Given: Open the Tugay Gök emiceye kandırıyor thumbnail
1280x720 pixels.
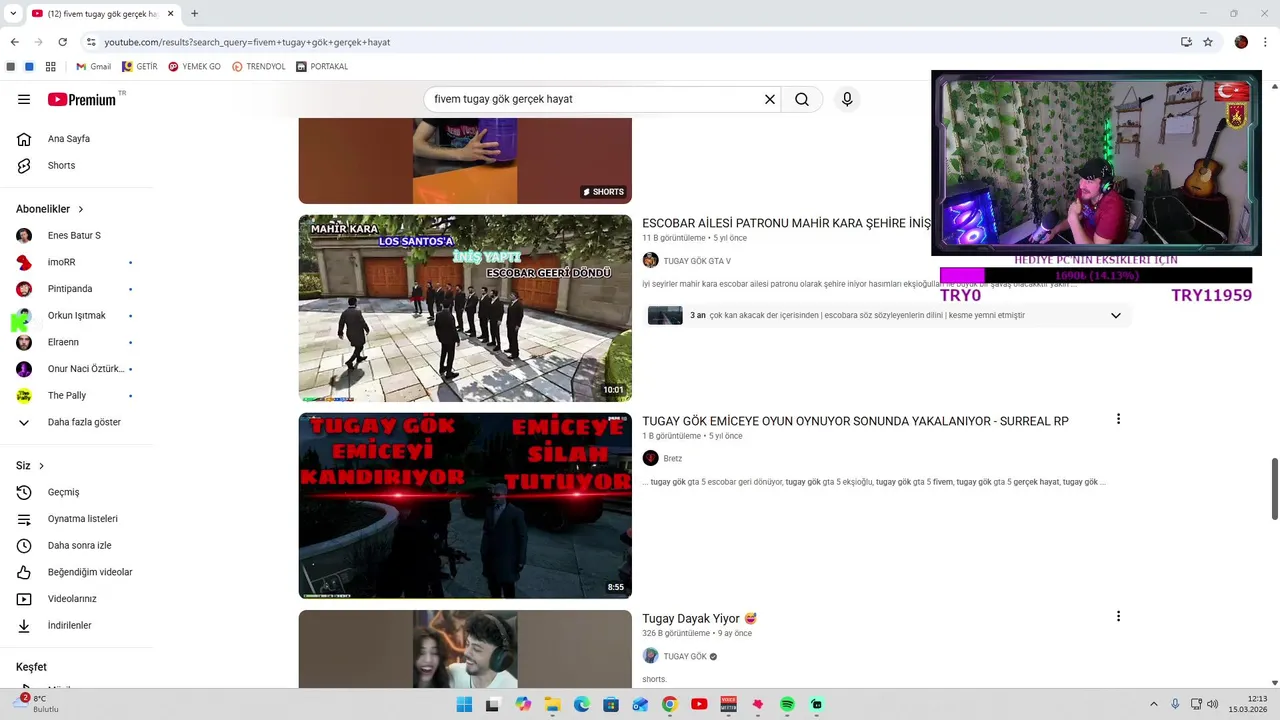Looking at the screenshot, I should click(465, 506).
